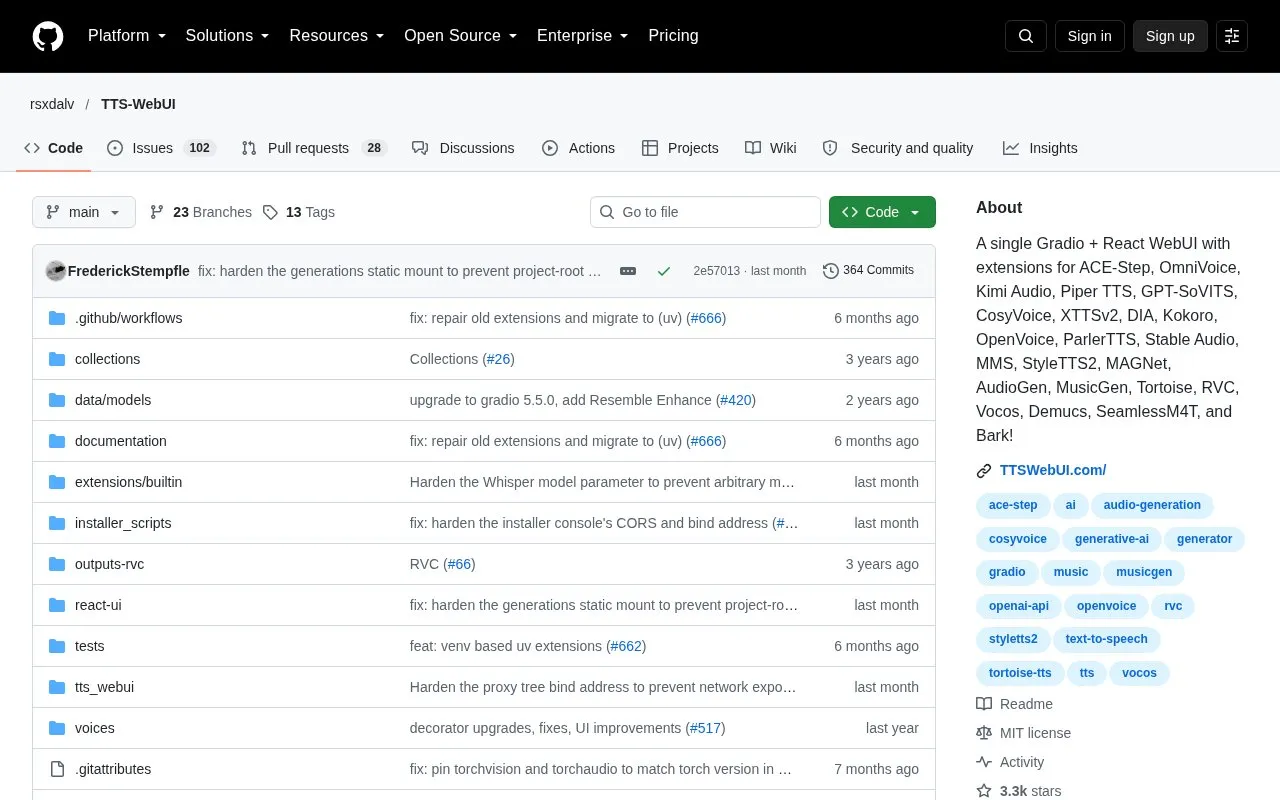Open the search magnifier button

pyautogui.click(x=1026, y=36)
